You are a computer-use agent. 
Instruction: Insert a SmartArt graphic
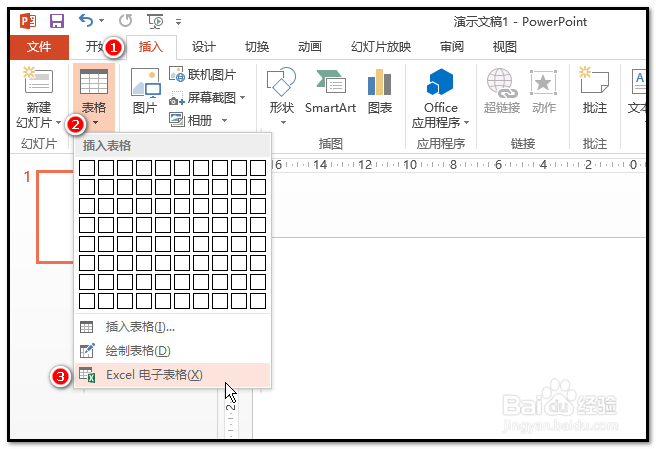(331, 90)
